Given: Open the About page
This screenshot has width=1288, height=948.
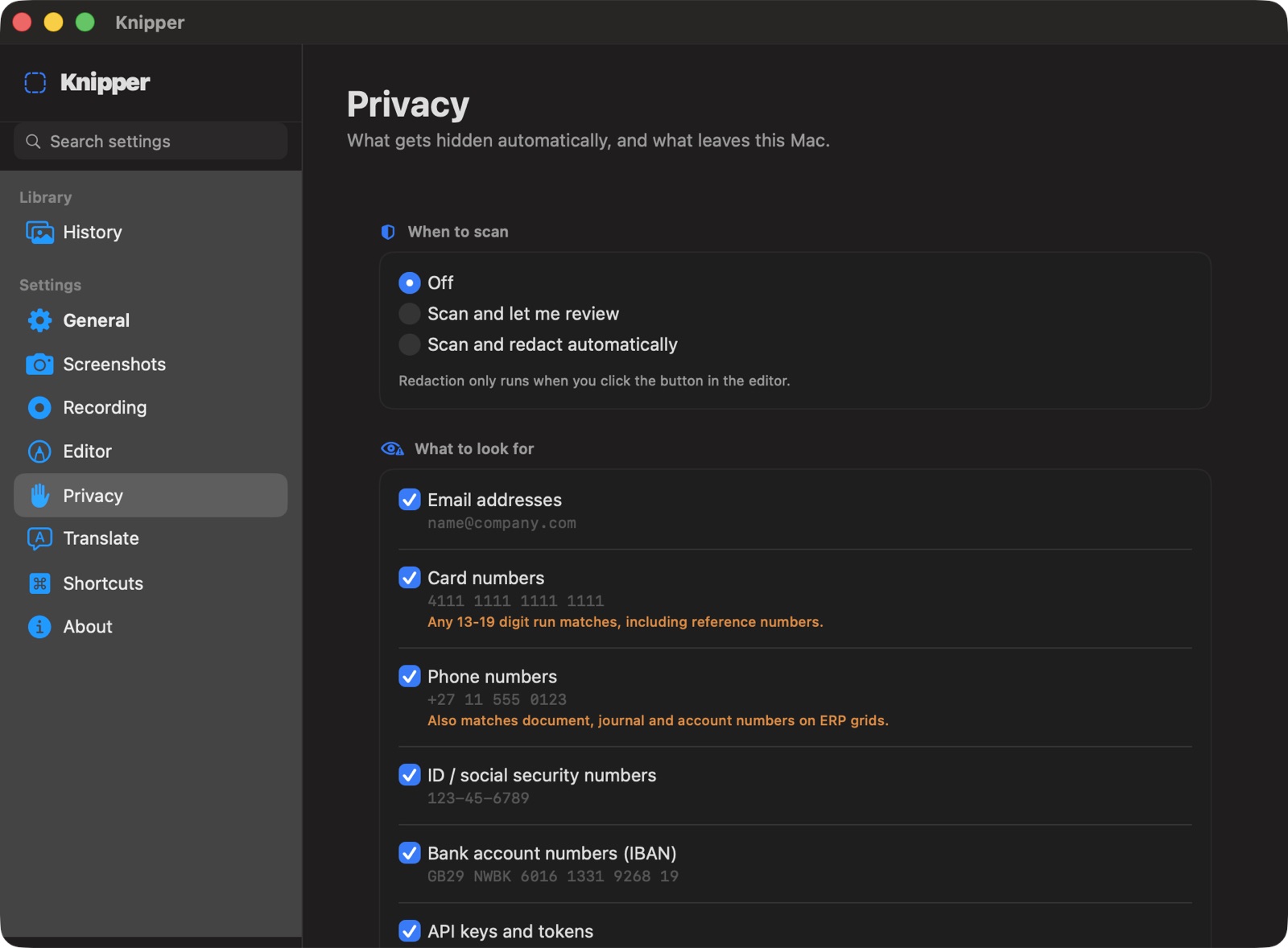Looking at the screenshot, I should (151, 627).
